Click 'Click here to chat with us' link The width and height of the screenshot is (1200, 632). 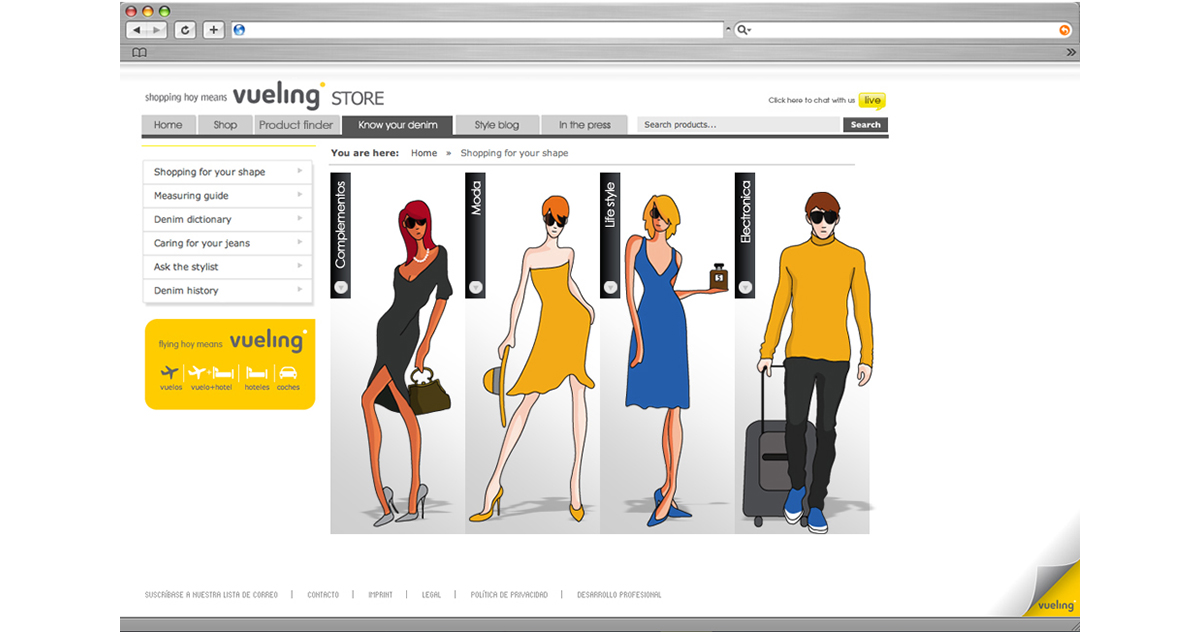(x=811, y=100)
